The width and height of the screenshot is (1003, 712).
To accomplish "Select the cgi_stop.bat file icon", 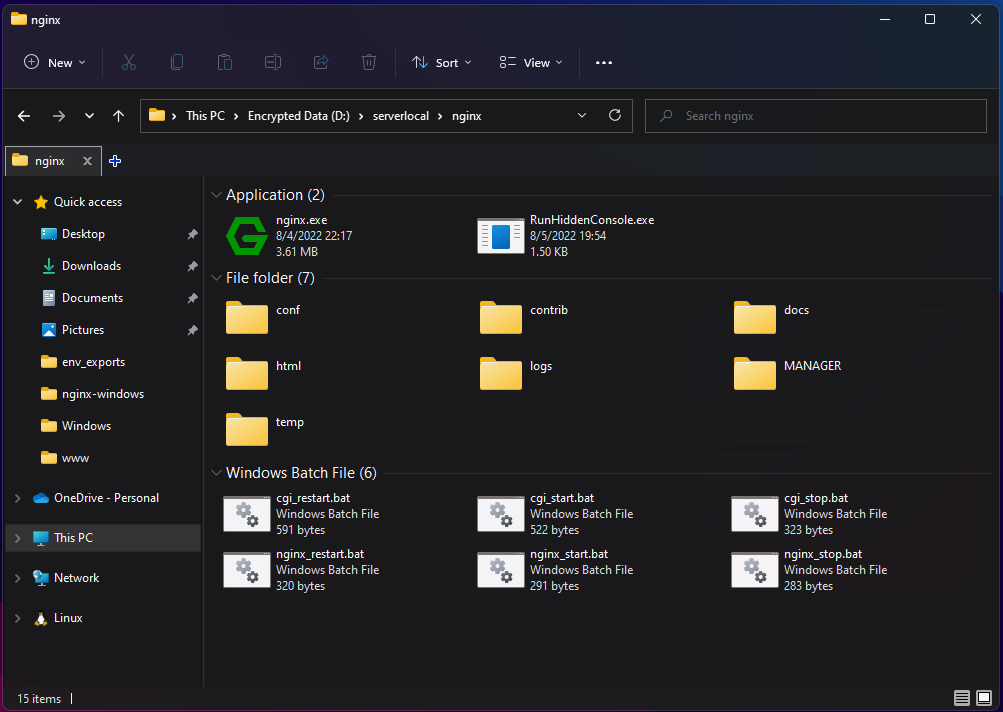I will click(755, 514).
